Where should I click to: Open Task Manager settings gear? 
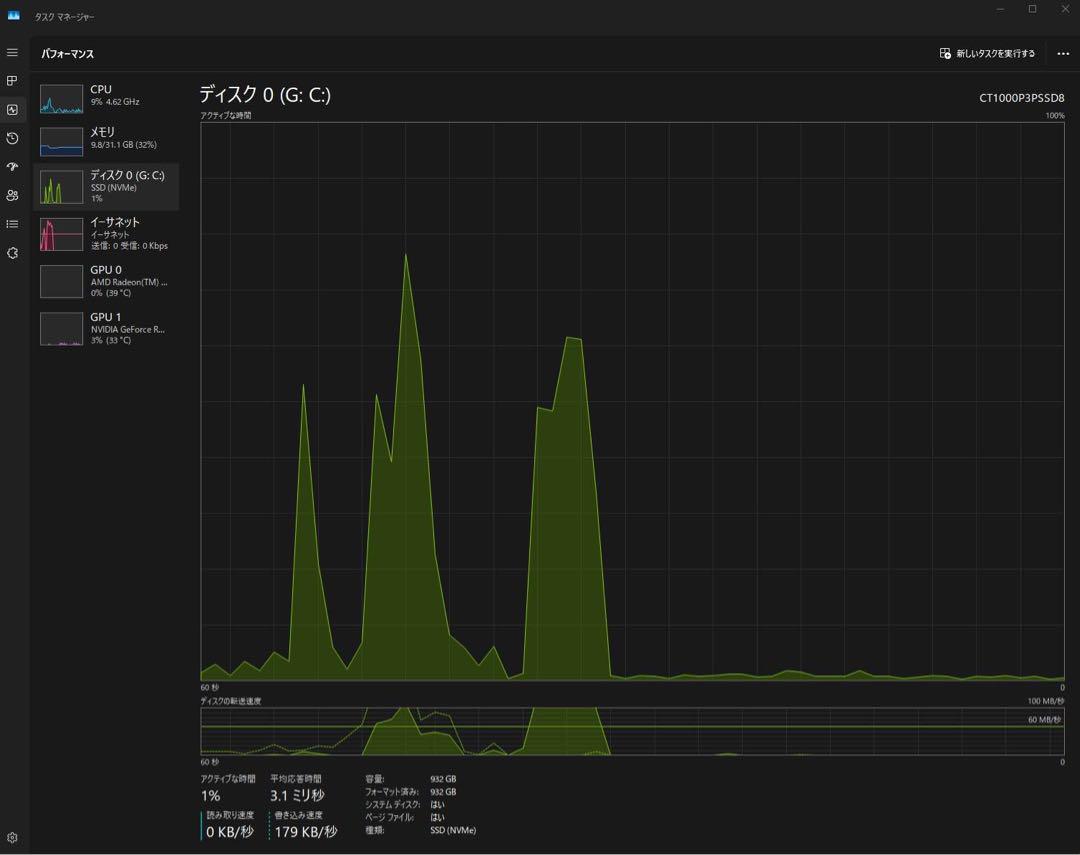(12, 838)
